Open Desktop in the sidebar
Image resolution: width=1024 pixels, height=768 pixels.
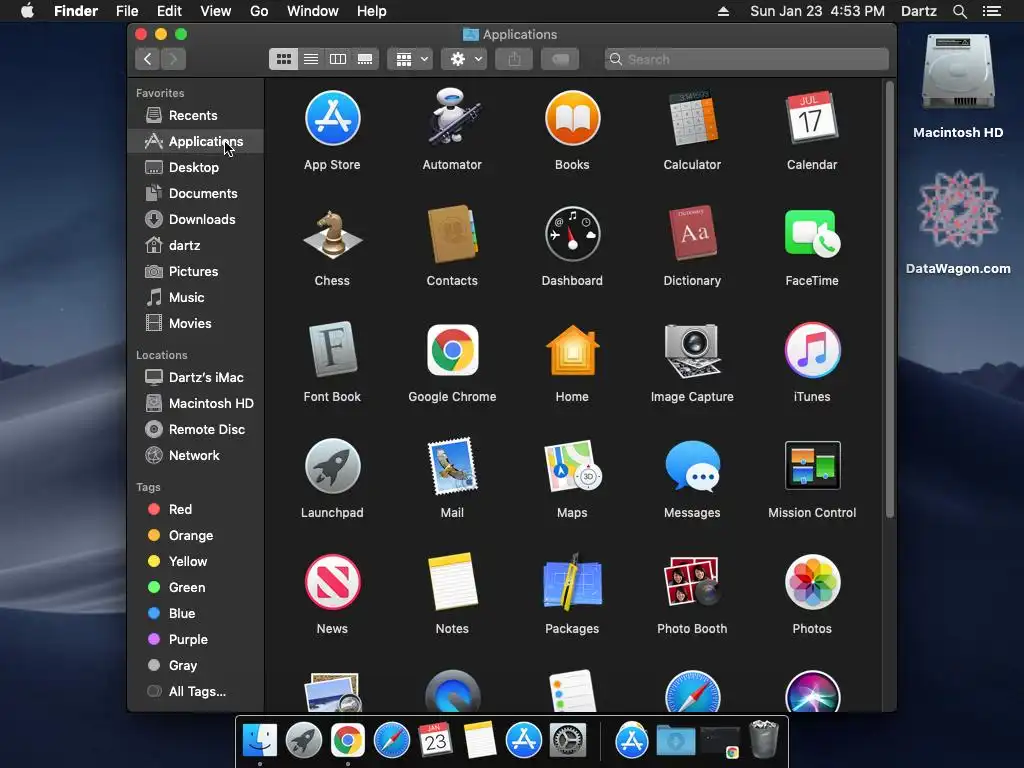(195, 168)
